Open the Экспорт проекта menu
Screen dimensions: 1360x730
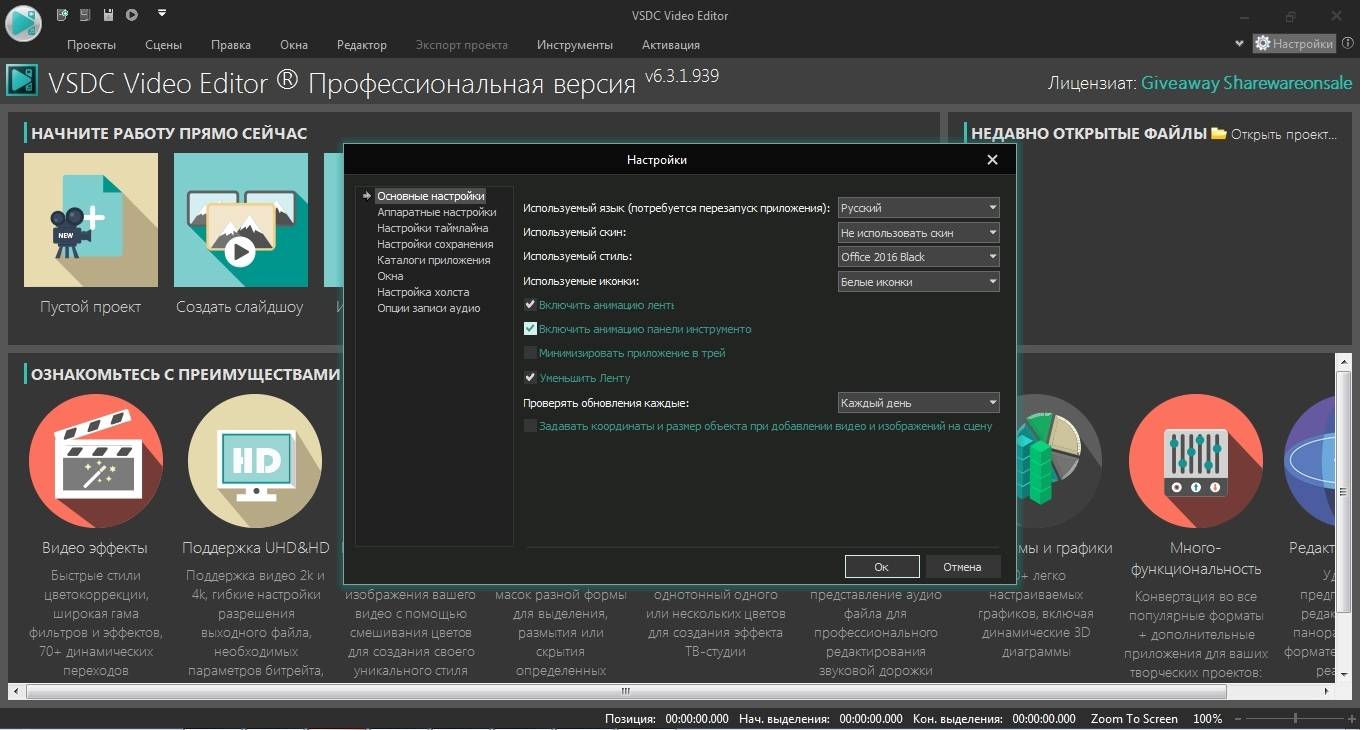tap(462, 45)
